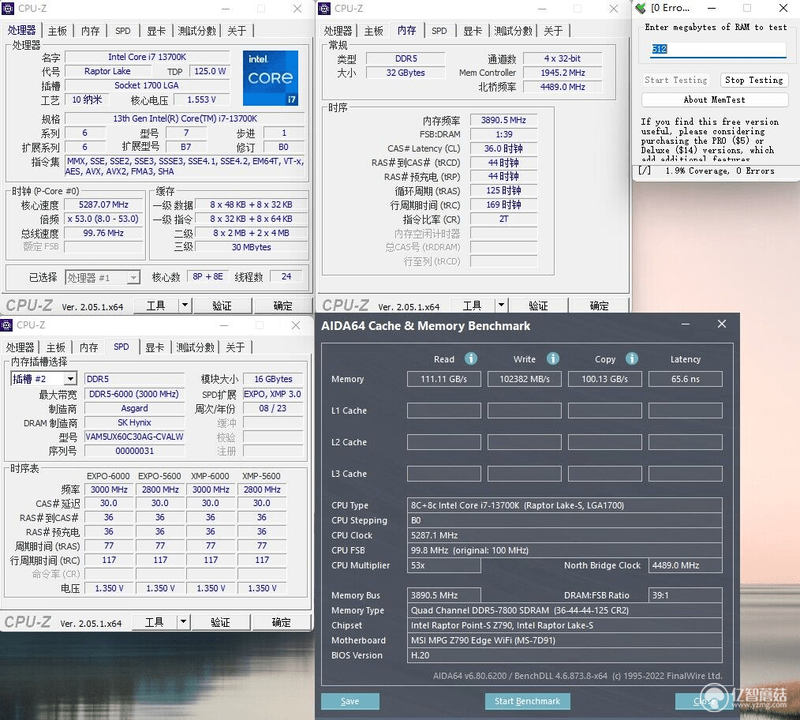Screen dimensions: 800x720
Task: Switch to 显卡 tab in CPU-Z memory window
Action: coord(472,31)
